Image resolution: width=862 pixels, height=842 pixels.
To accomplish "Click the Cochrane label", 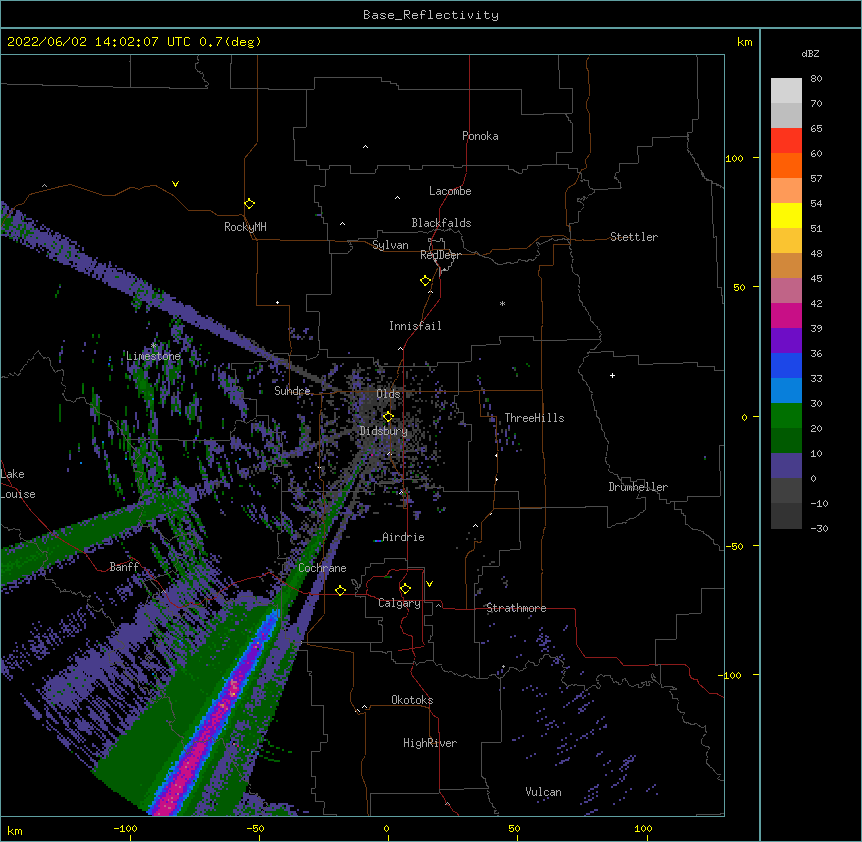I will click(x=322, y=568).
